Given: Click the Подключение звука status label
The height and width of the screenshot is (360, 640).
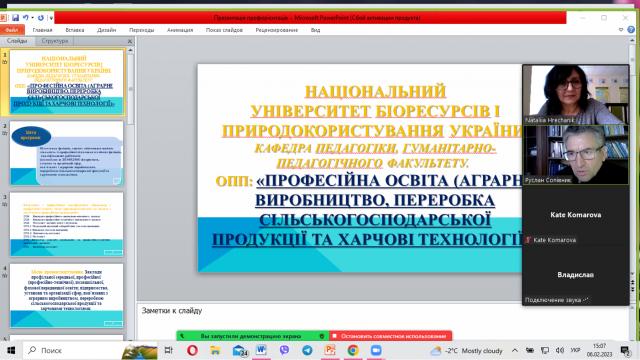Looking at the screenshot, I should point(557,300).
